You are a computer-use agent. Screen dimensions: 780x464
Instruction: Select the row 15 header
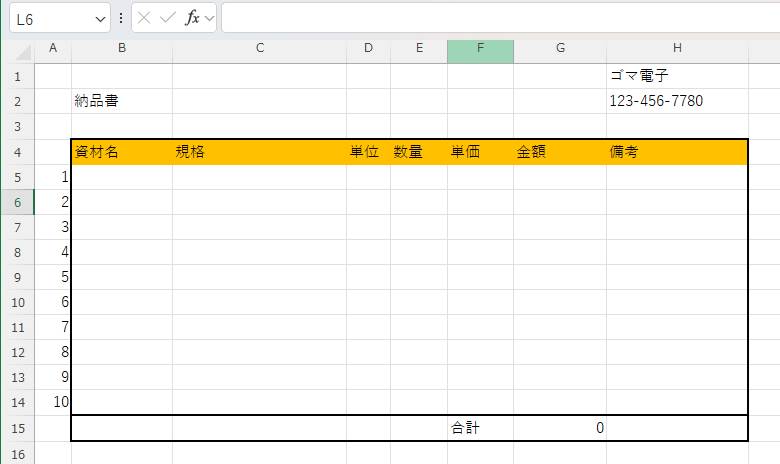point(17,428)
